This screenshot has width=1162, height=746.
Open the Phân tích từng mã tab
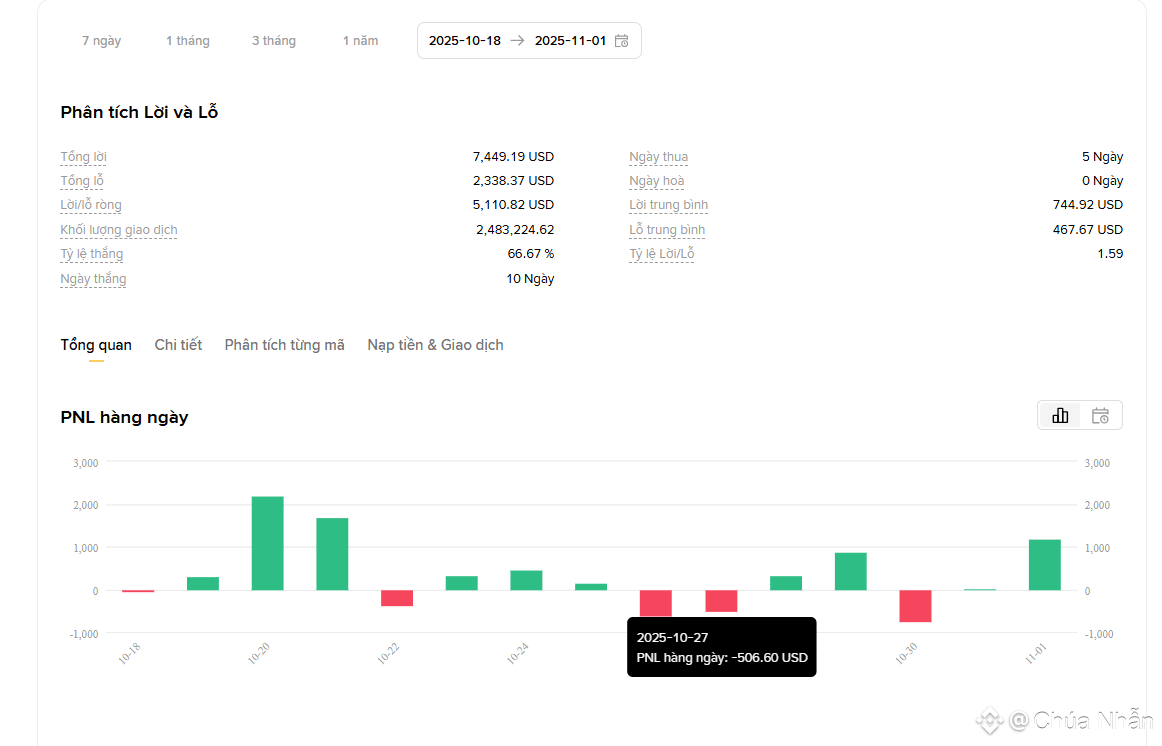285,345
